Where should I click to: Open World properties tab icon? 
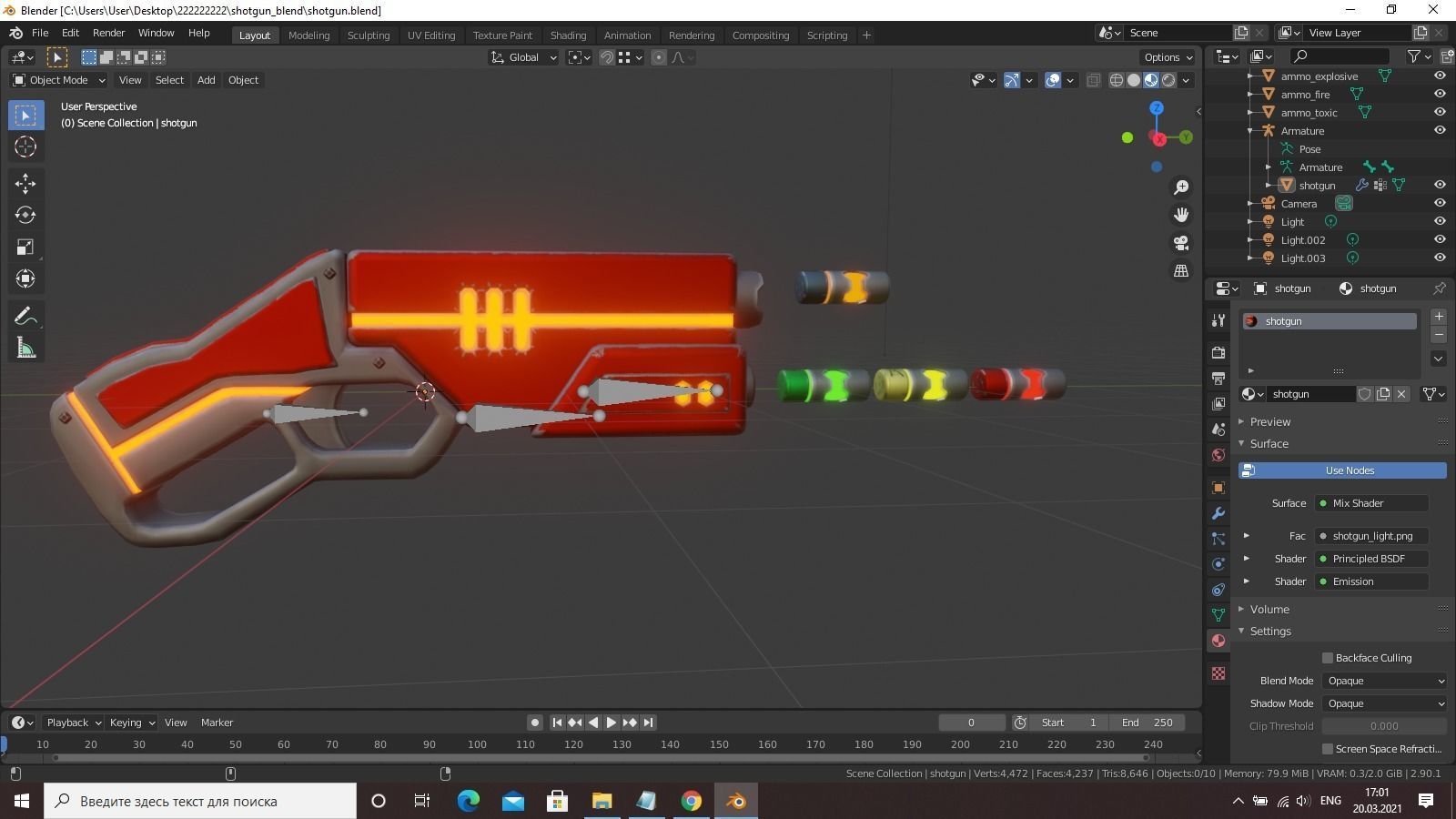click(1218, 454)
